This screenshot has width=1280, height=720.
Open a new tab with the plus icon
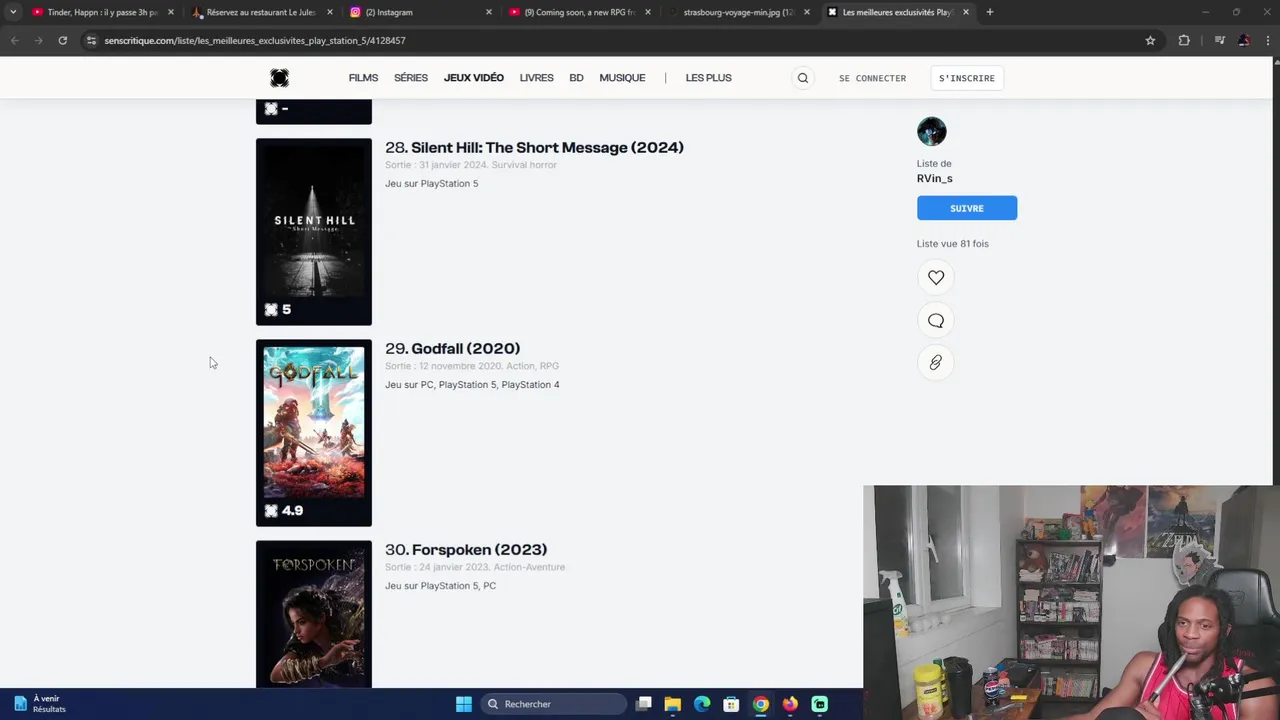tap(989, 12)
